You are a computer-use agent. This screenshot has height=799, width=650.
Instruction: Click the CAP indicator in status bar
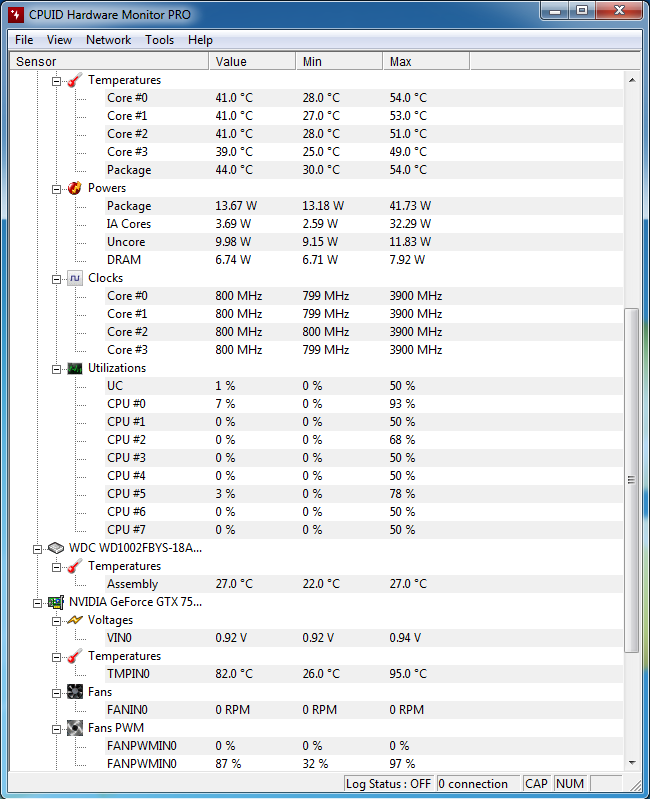point(536,784)
